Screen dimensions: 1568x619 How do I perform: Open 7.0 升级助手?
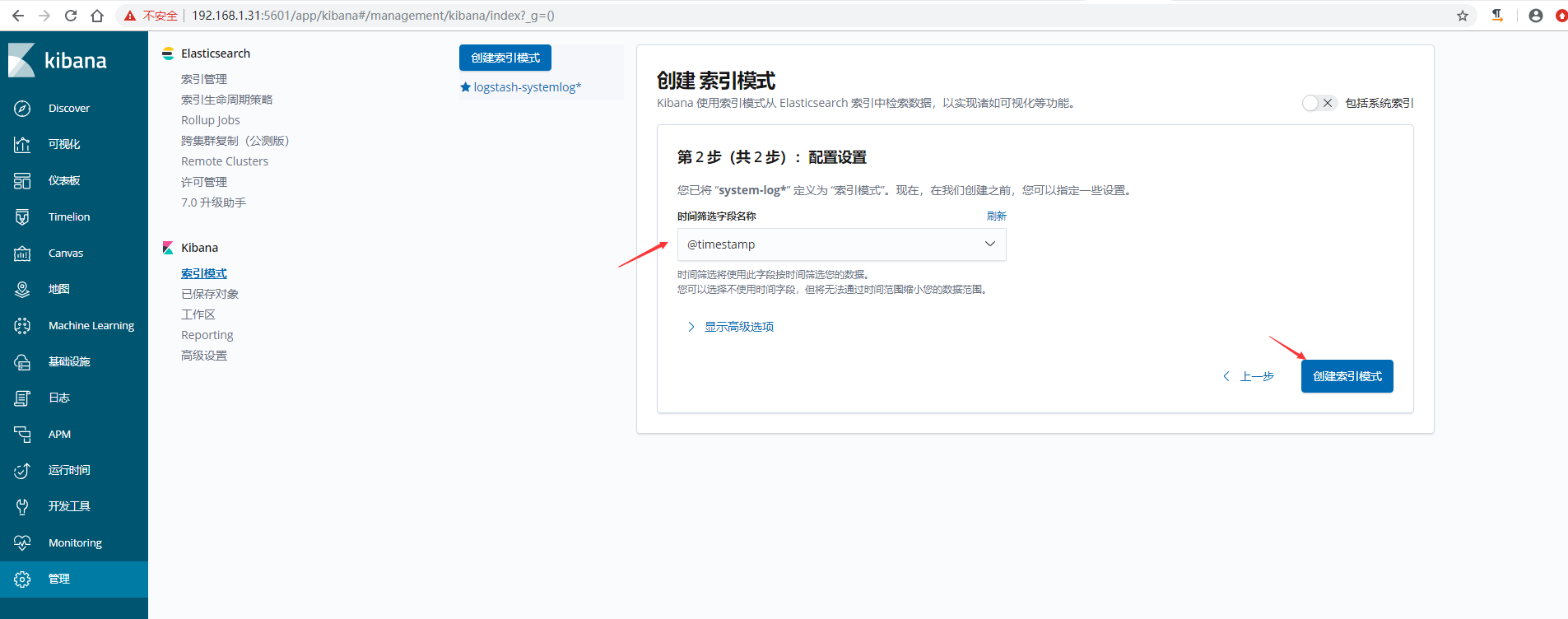[214, 202]
